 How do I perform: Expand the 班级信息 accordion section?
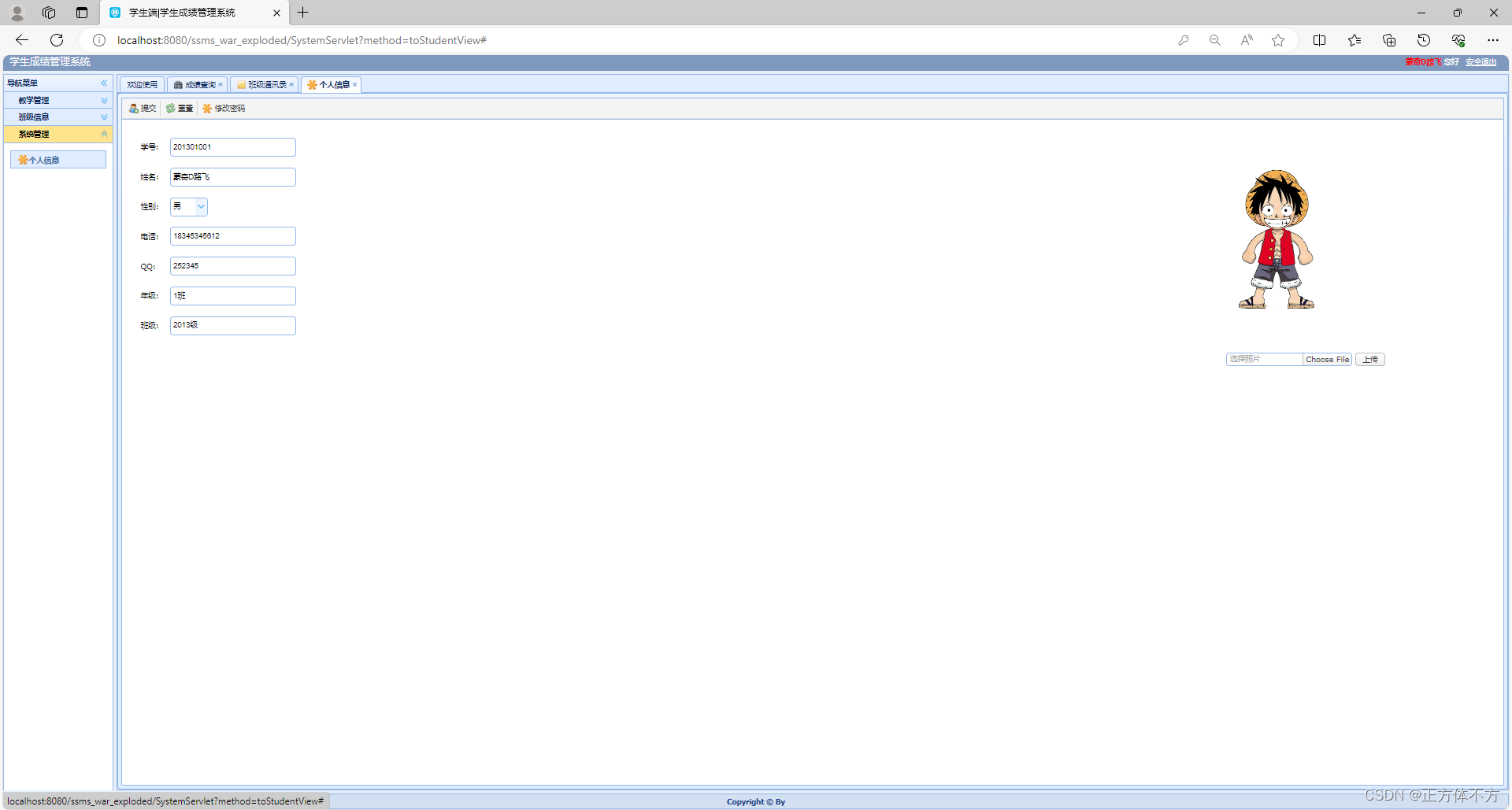pos(58,117)
